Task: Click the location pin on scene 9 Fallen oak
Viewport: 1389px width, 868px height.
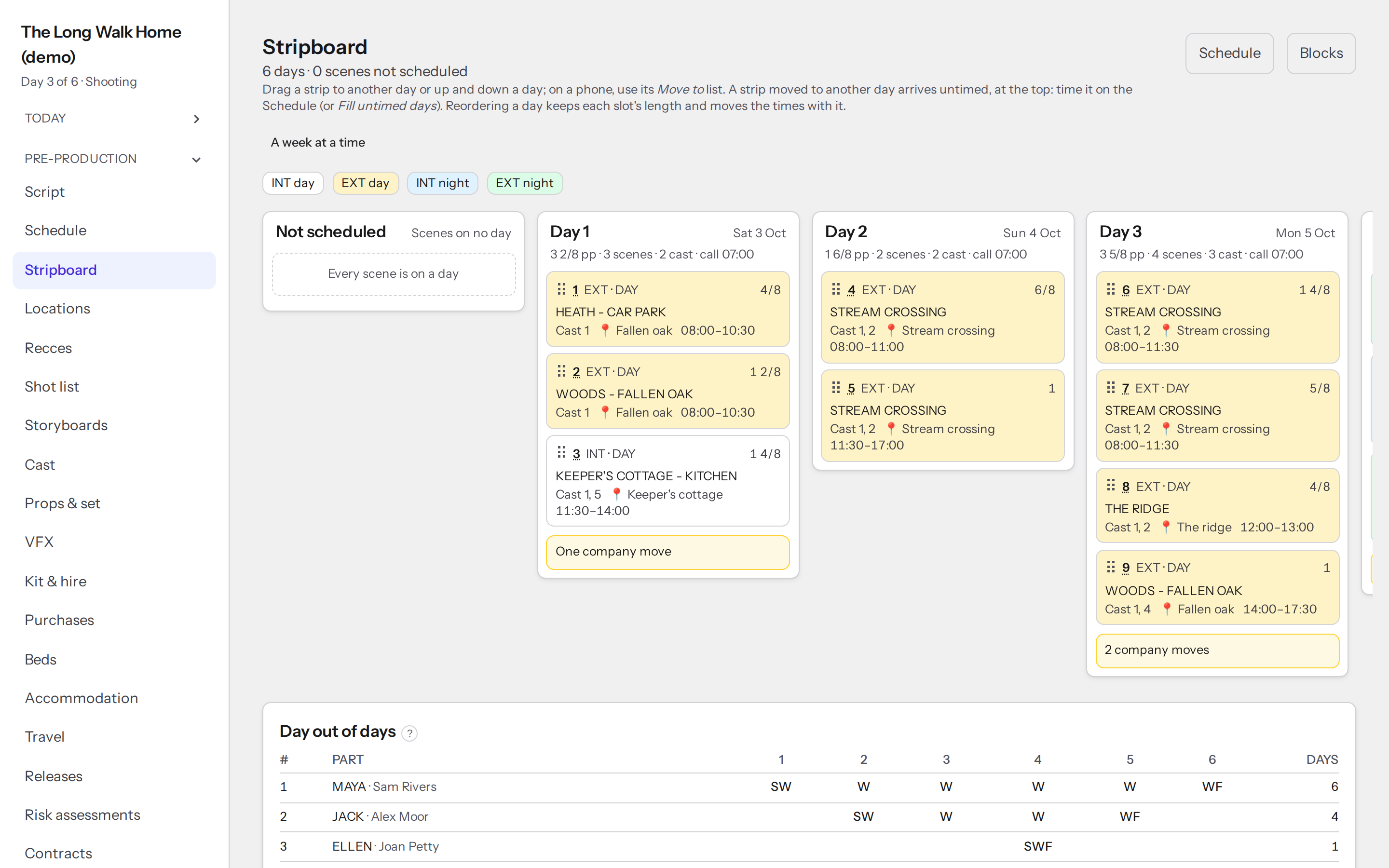Action: tap(1166, 609)
